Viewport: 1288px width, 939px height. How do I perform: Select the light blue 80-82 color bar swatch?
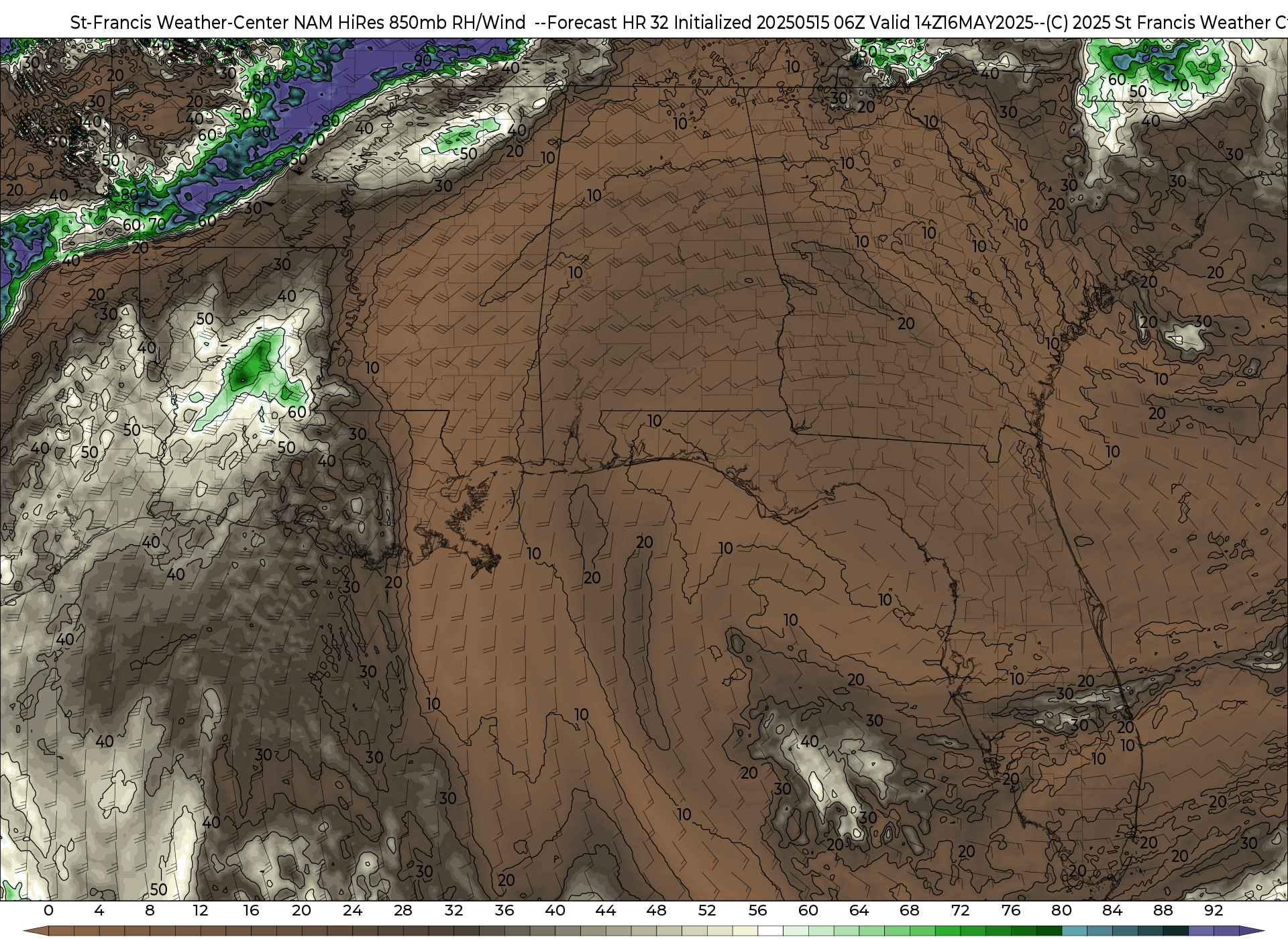pyautogui.click(x=1074, y=931)
